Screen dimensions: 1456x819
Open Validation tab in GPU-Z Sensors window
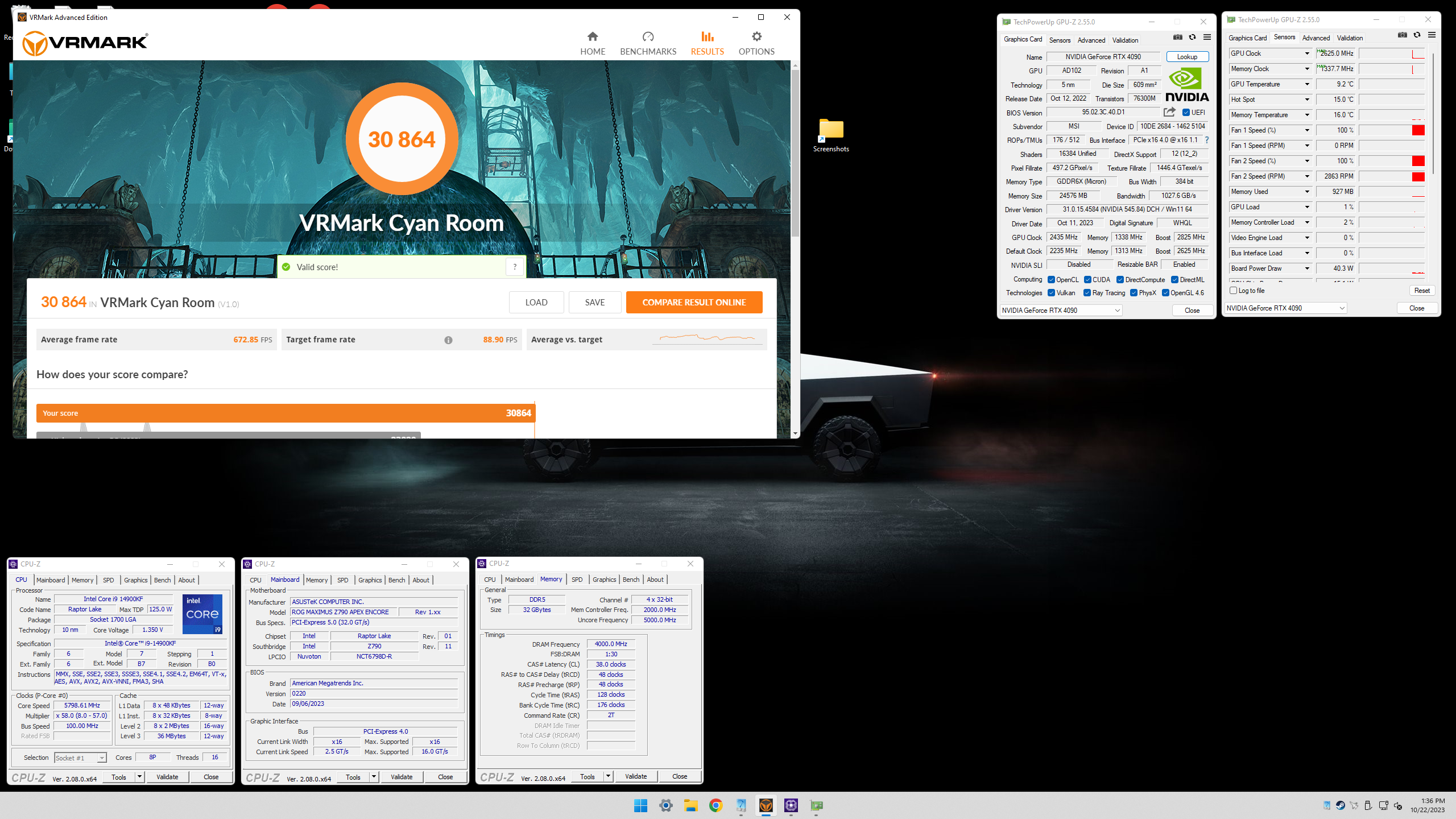click(1350, 38)
